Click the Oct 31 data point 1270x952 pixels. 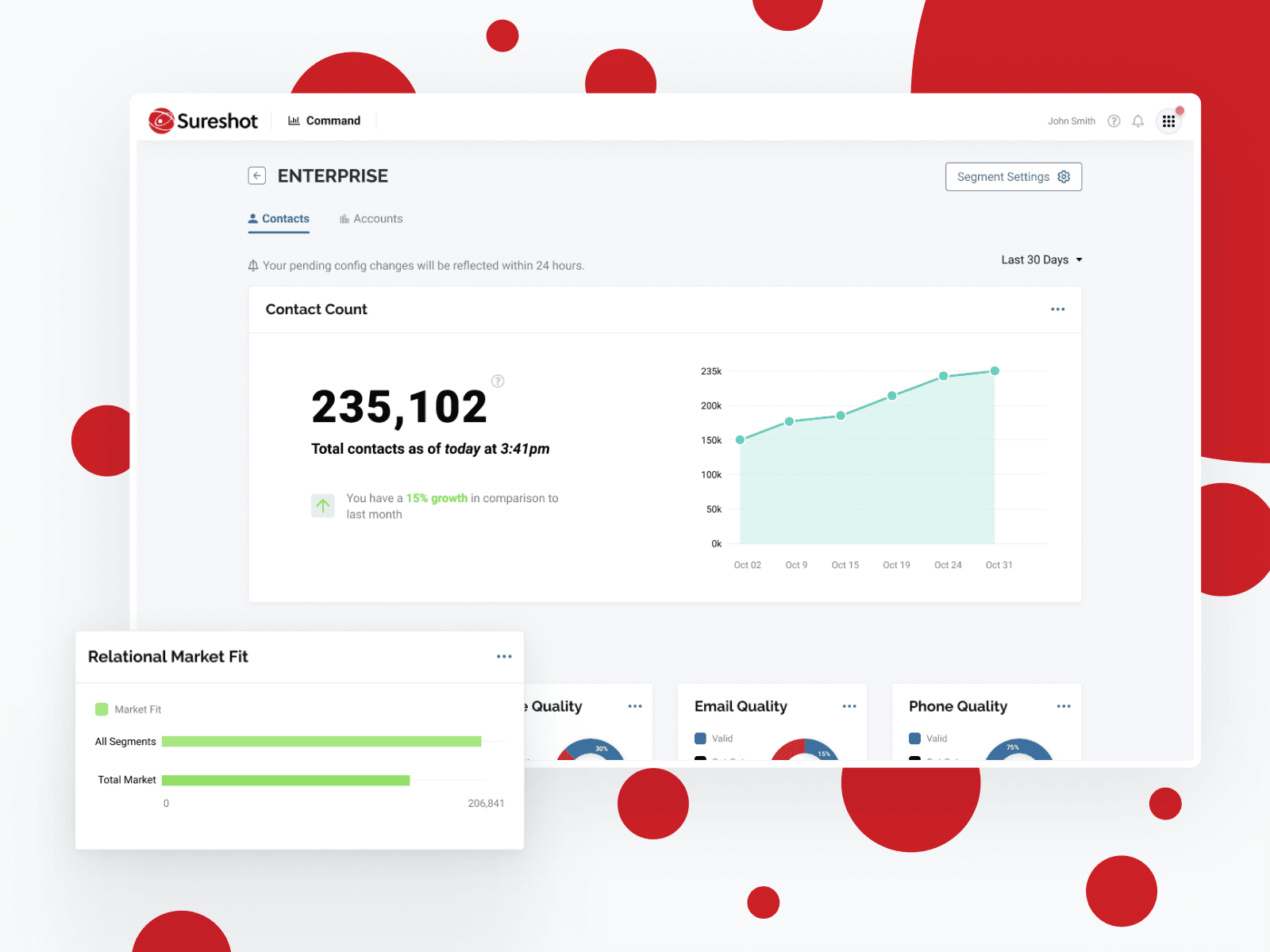tap(995, 371)
